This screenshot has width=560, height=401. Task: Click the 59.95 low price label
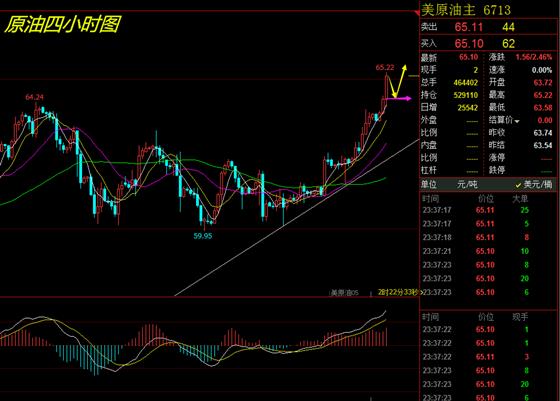pyautogui.click(x=202, y=236)
